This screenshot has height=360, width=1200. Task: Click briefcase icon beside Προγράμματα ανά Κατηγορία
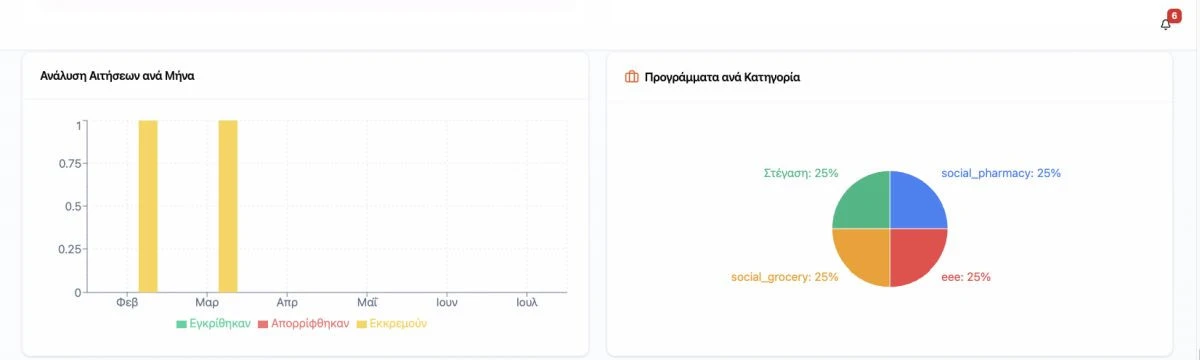(631, 76)
